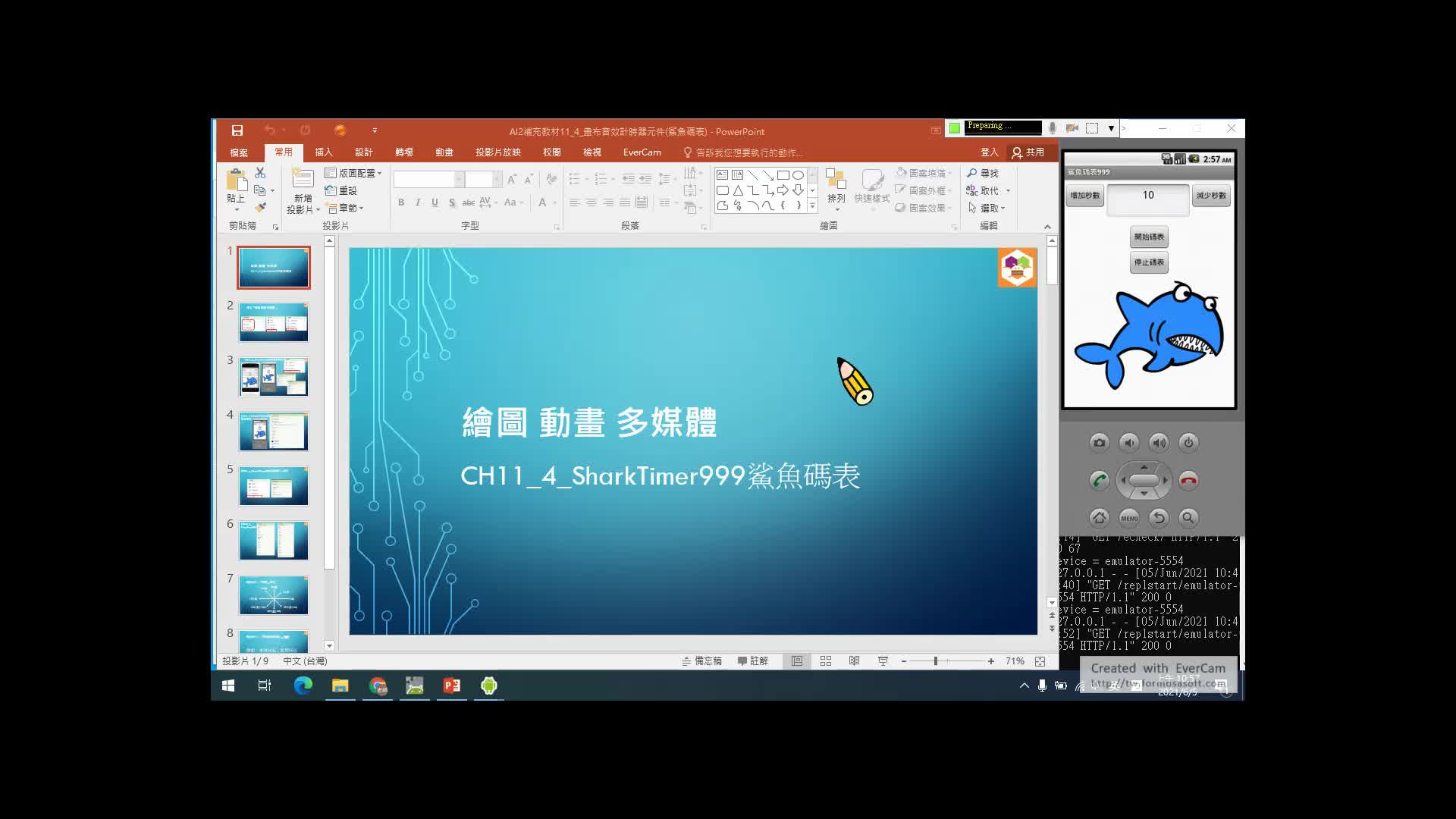Viewport: 1456px width, 819px height.
Task: Toggle EverCam webcam icon
Action: click(1072, 128)
